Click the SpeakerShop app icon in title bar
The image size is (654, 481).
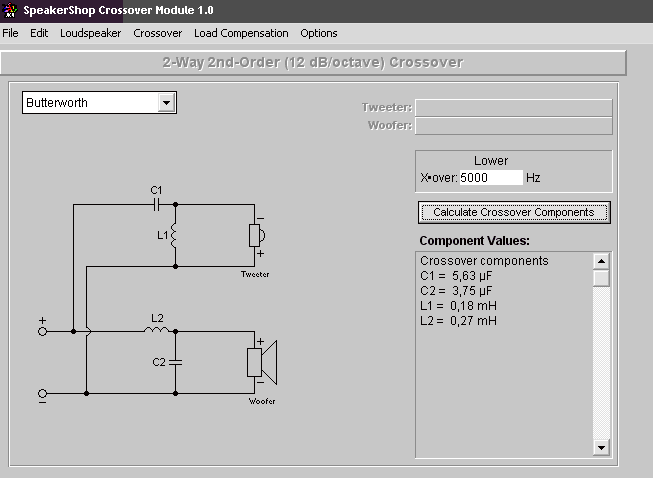point(10,10)
